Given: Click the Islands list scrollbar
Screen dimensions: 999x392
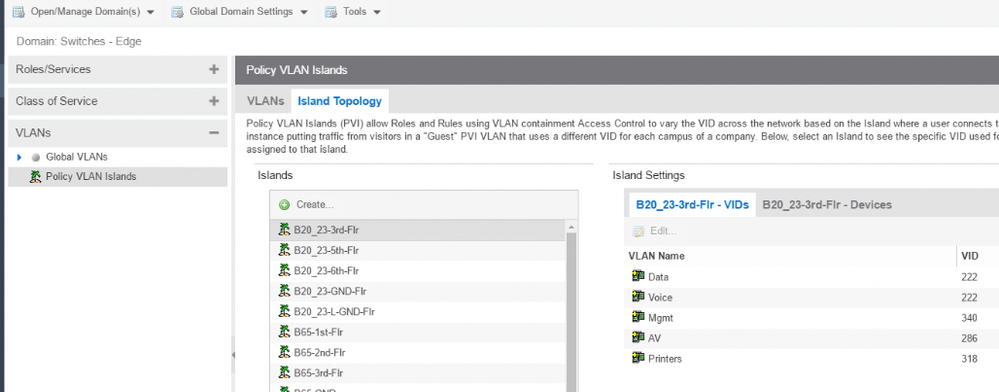Looking at the screenshot, I should tap(571, 312).
